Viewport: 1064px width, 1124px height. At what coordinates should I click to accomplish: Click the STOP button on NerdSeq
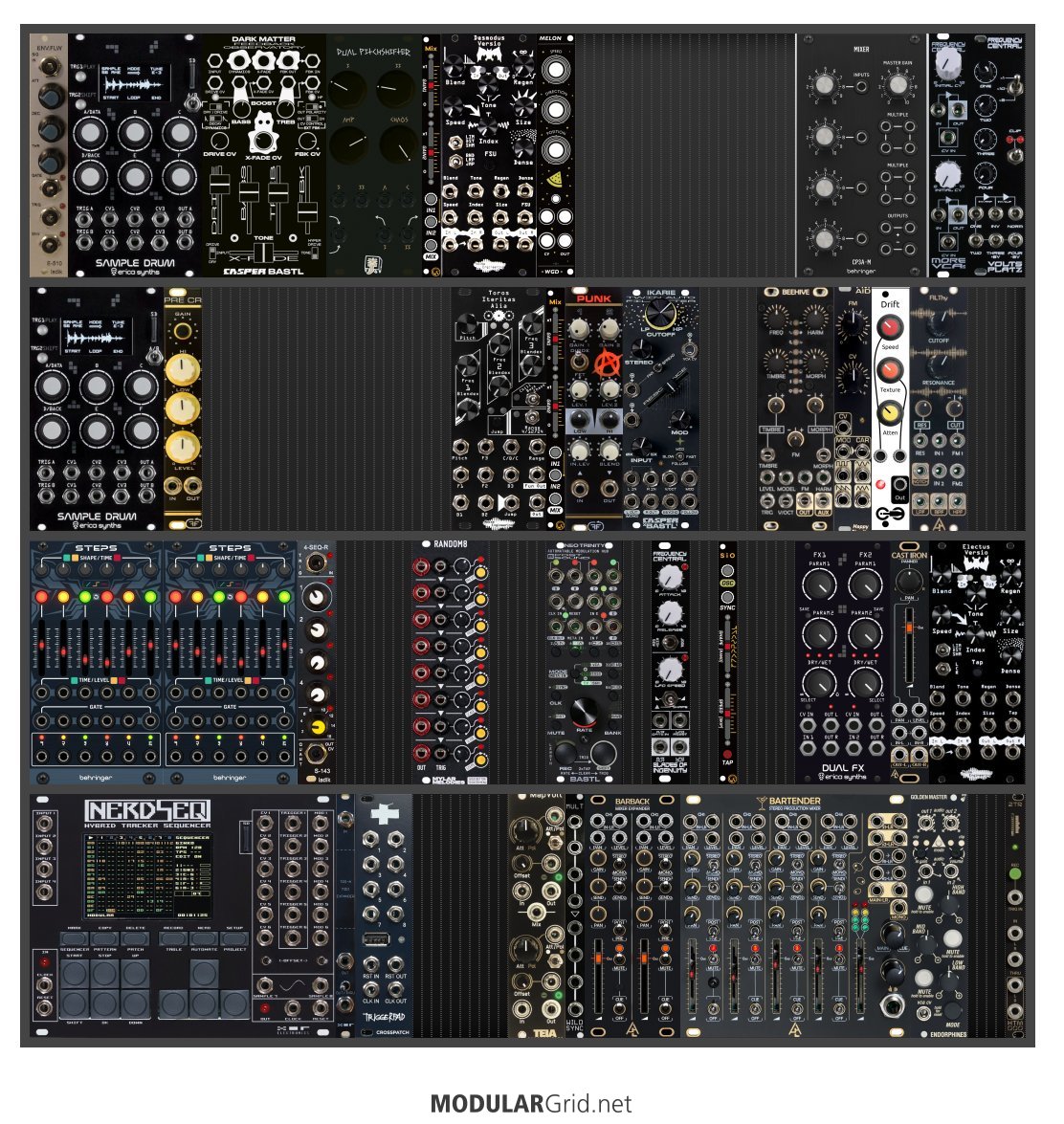pyautogui.click(x=104, y=976)
